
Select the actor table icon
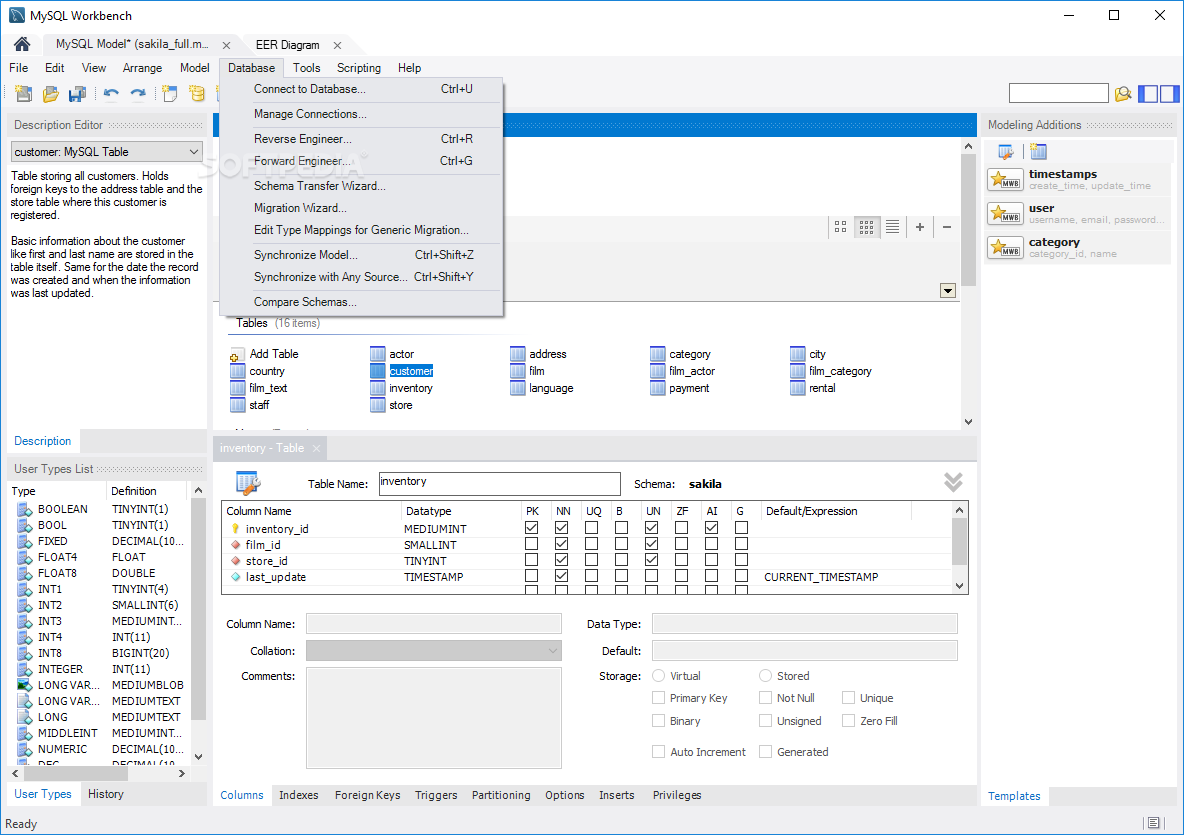[378, 353]
